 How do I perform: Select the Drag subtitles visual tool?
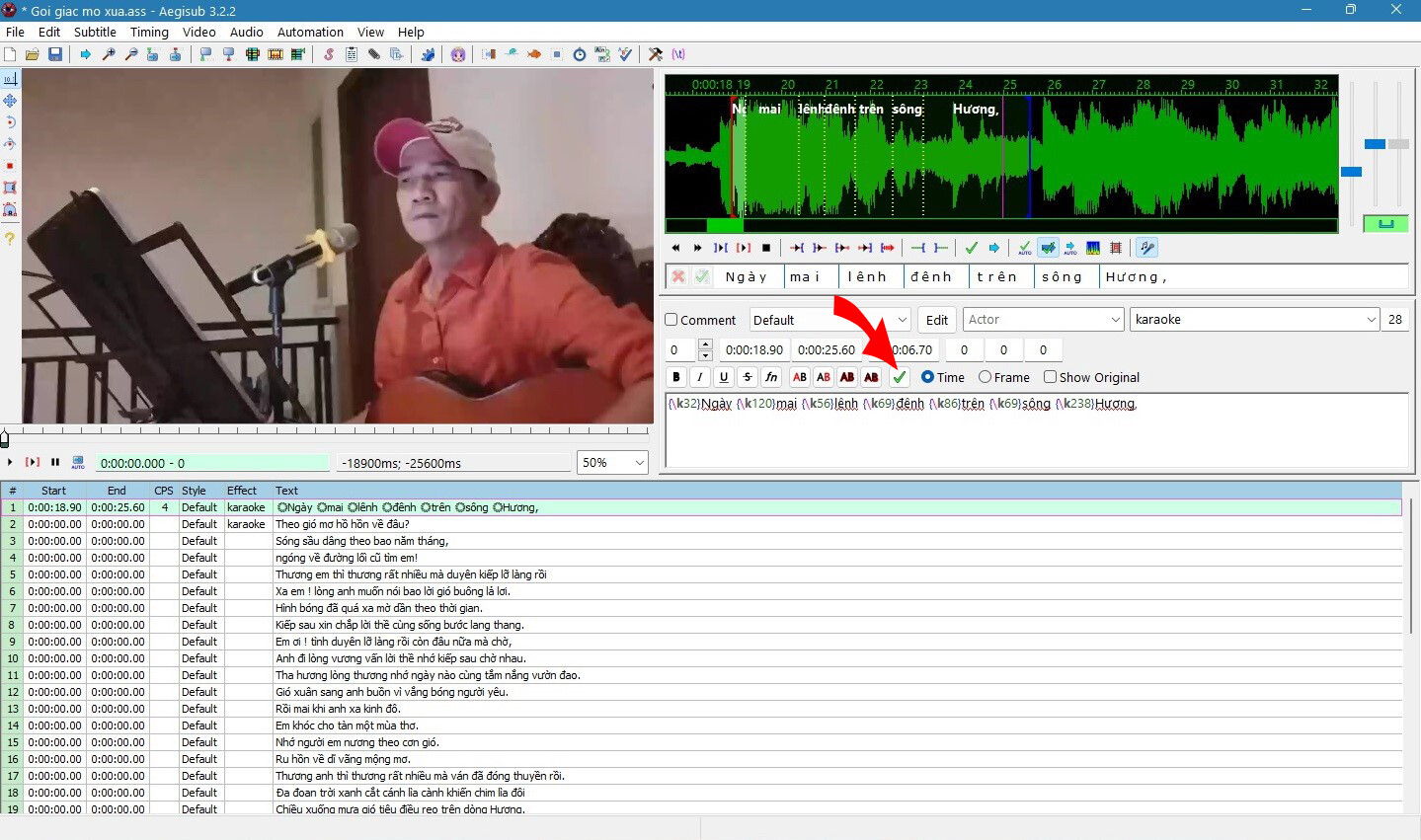click(x=10, y=101)
